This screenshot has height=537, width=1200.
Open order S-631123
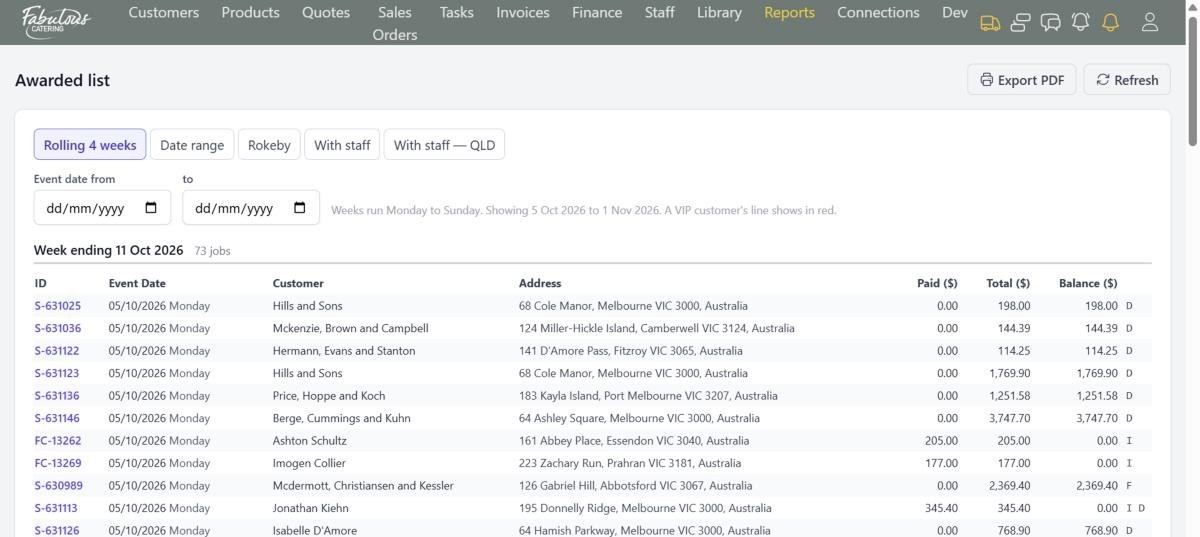pos(57,373)
